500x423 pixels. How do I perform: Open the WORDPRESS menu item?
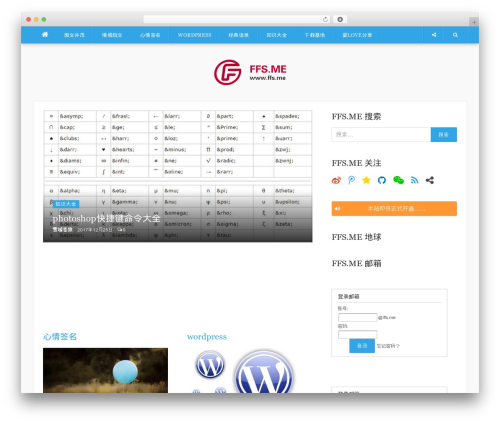click(x=194, y=35)
